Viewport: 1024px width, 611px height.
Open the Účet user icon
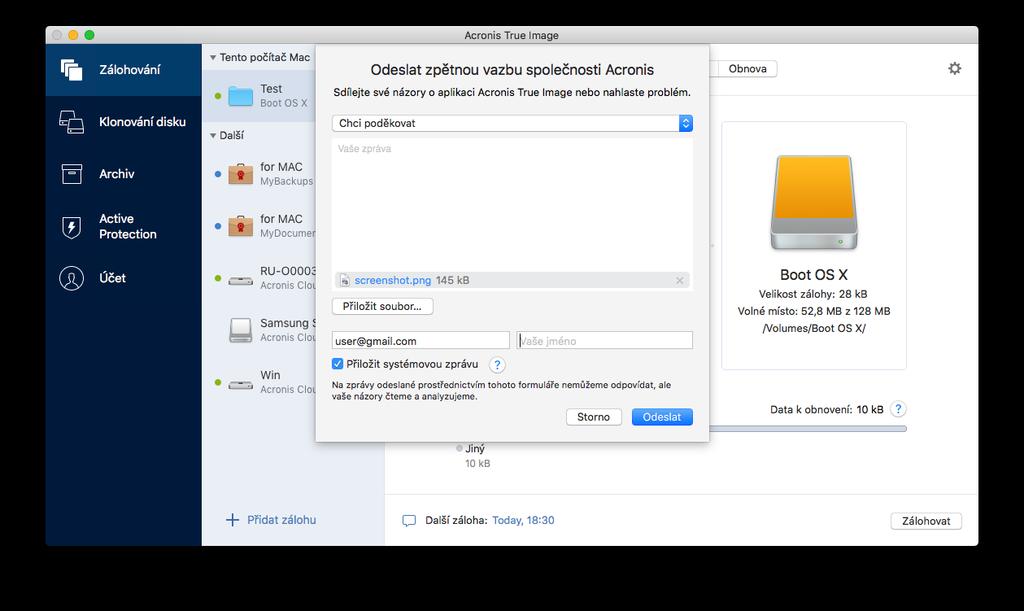[71, 278]
